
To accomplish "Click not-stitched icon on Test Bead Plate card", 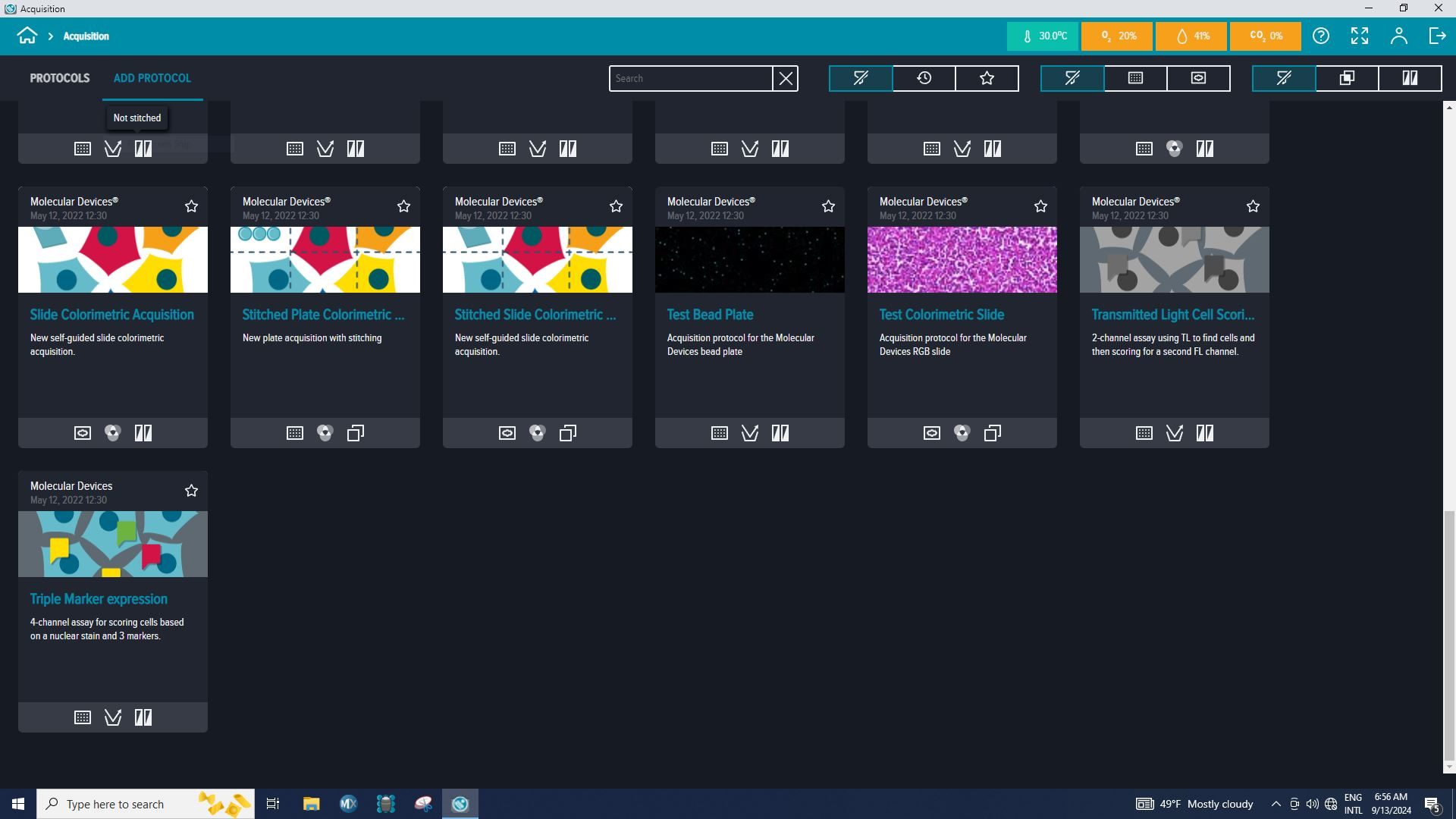I will point(780,433).
